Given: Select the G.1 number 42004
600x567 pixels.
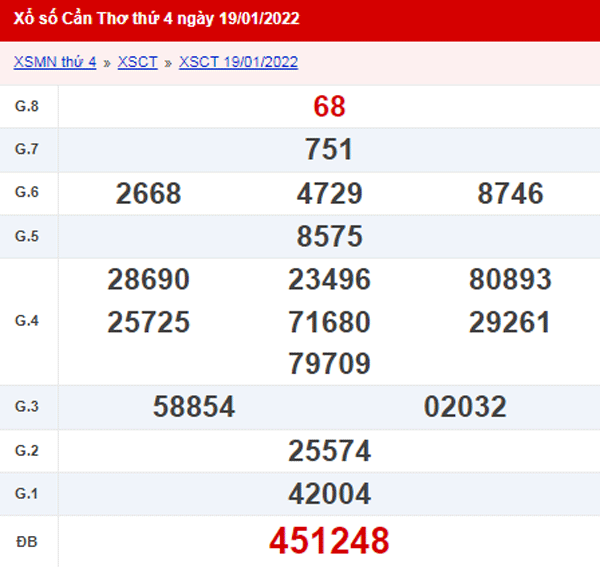Looking at the screenshot, I should [329, 494].
